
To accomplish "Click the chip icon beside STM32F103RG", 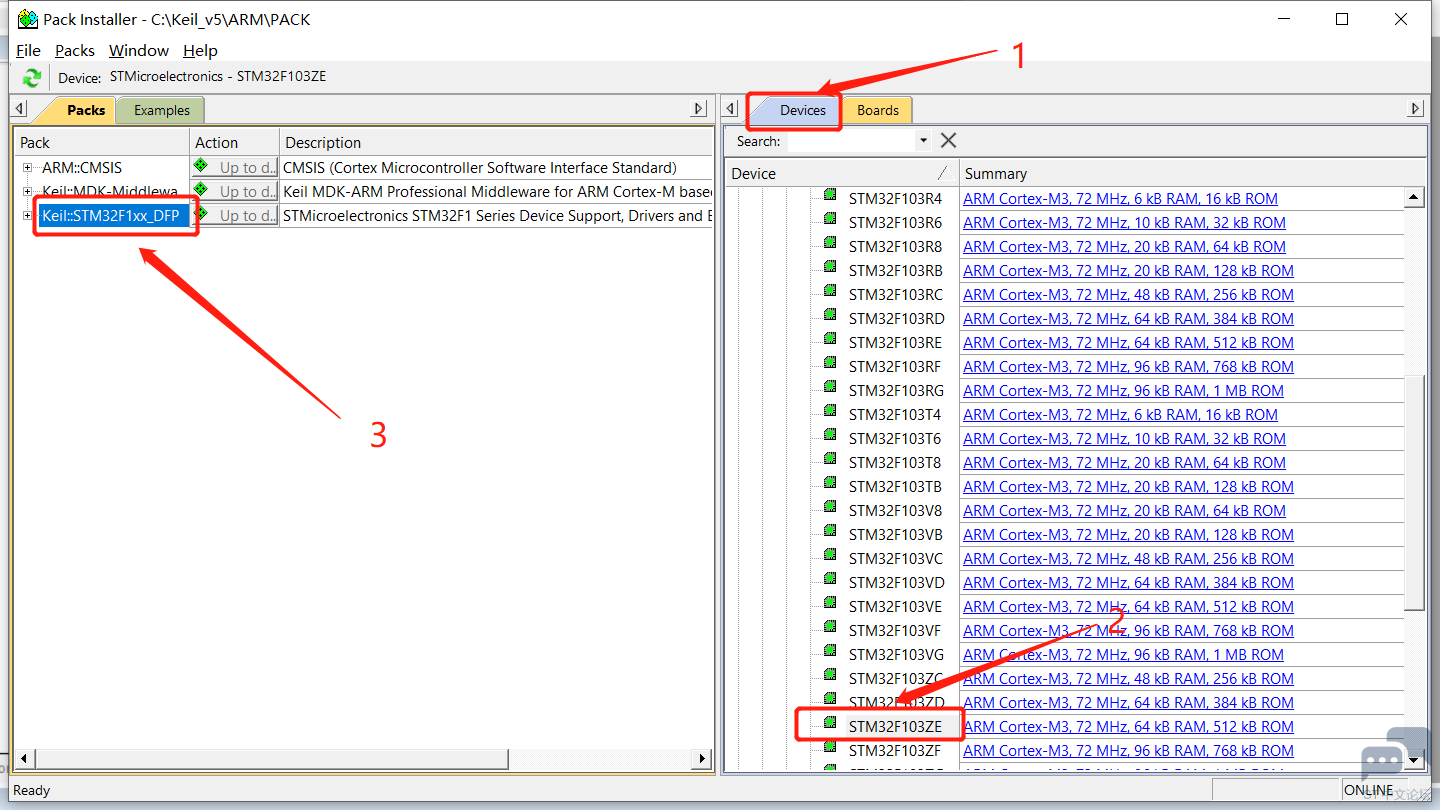I will [830, 387].
